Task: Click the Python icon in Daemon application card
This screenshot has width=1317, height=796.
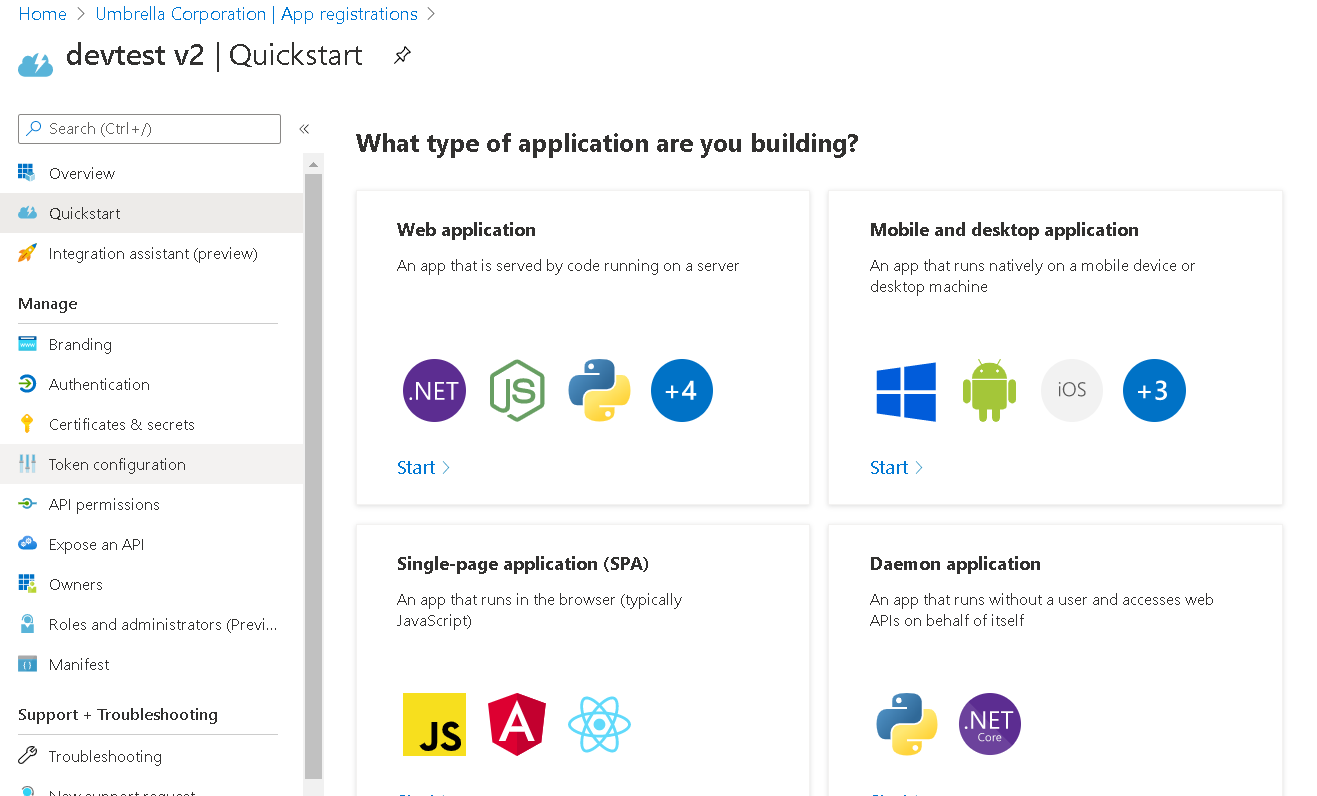Action: (x=906, y=724)
